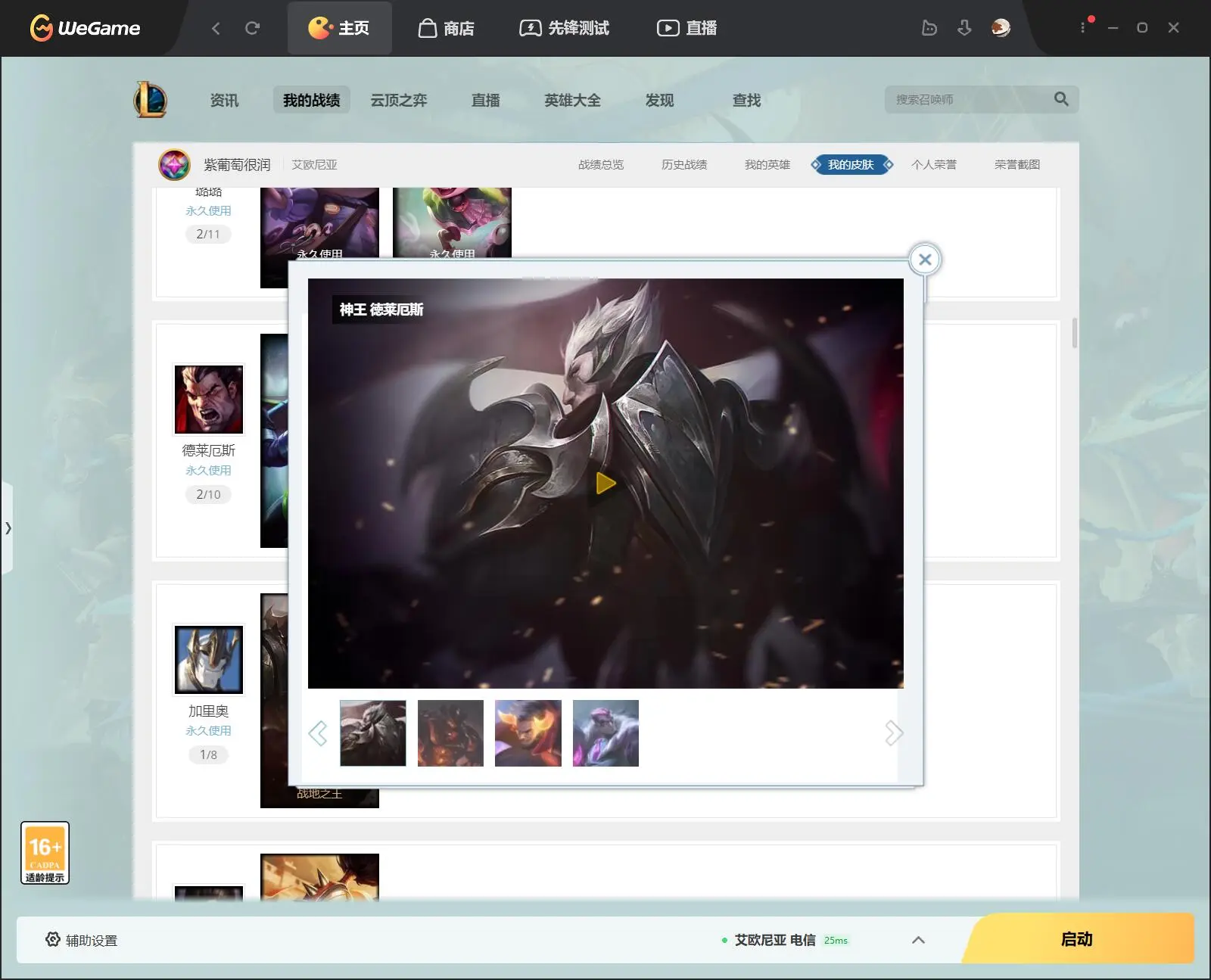Select the 英雄大全 menu item
The height and width of the screenshot is (980, 1211).
[572, 100]
